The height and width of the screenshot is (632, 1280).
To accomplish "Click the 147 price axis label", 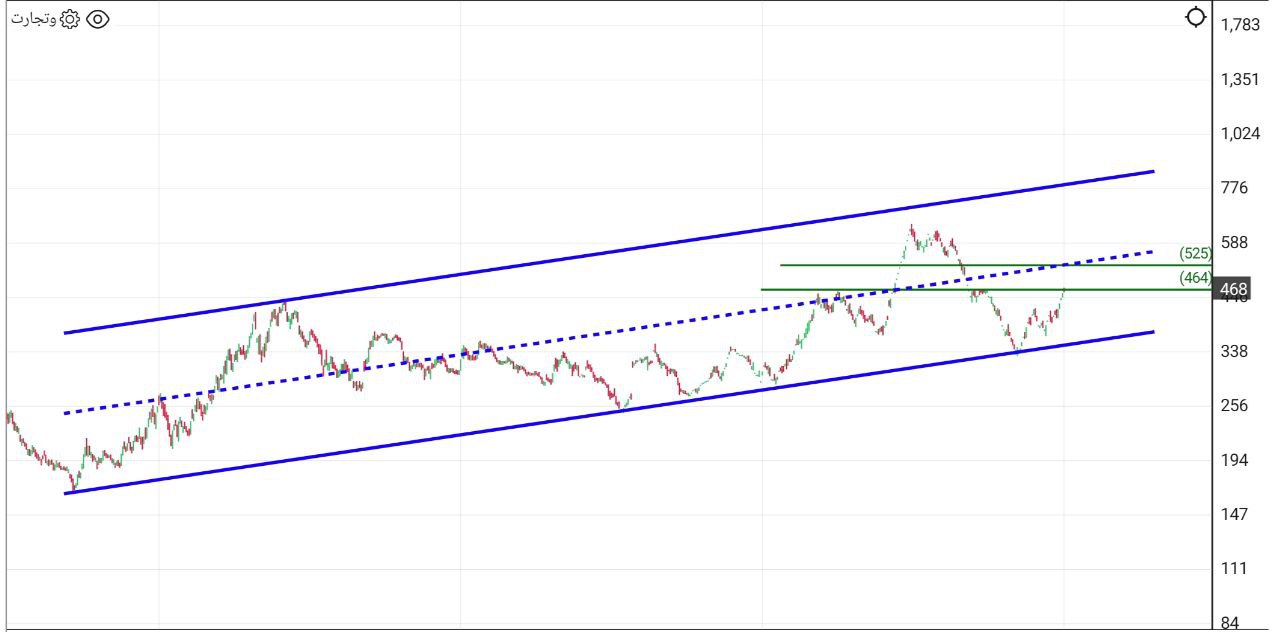I will (x=1235, y=514).
